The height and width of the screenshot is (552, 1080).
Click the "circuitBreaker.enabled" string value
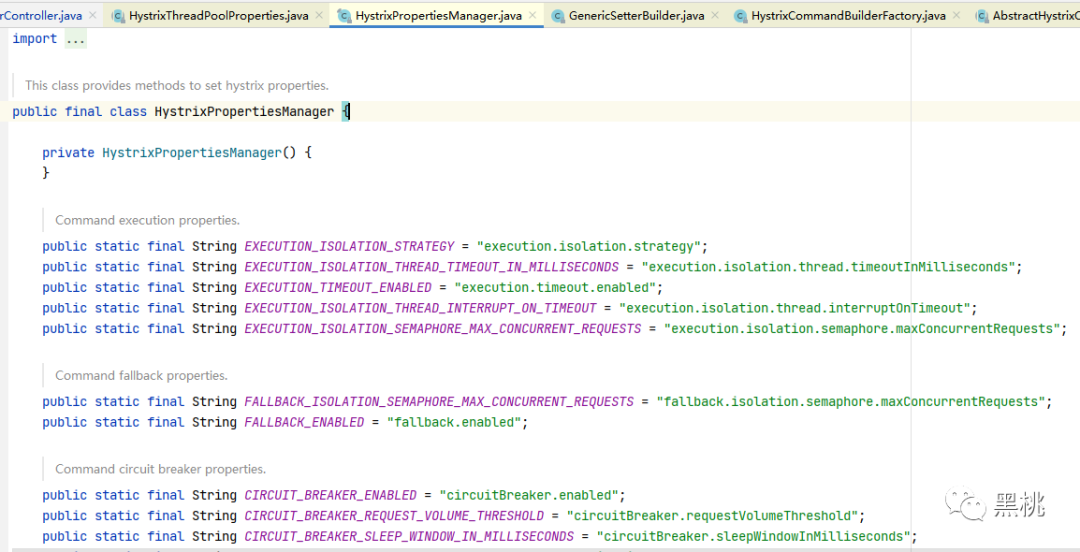coord(529,495)
